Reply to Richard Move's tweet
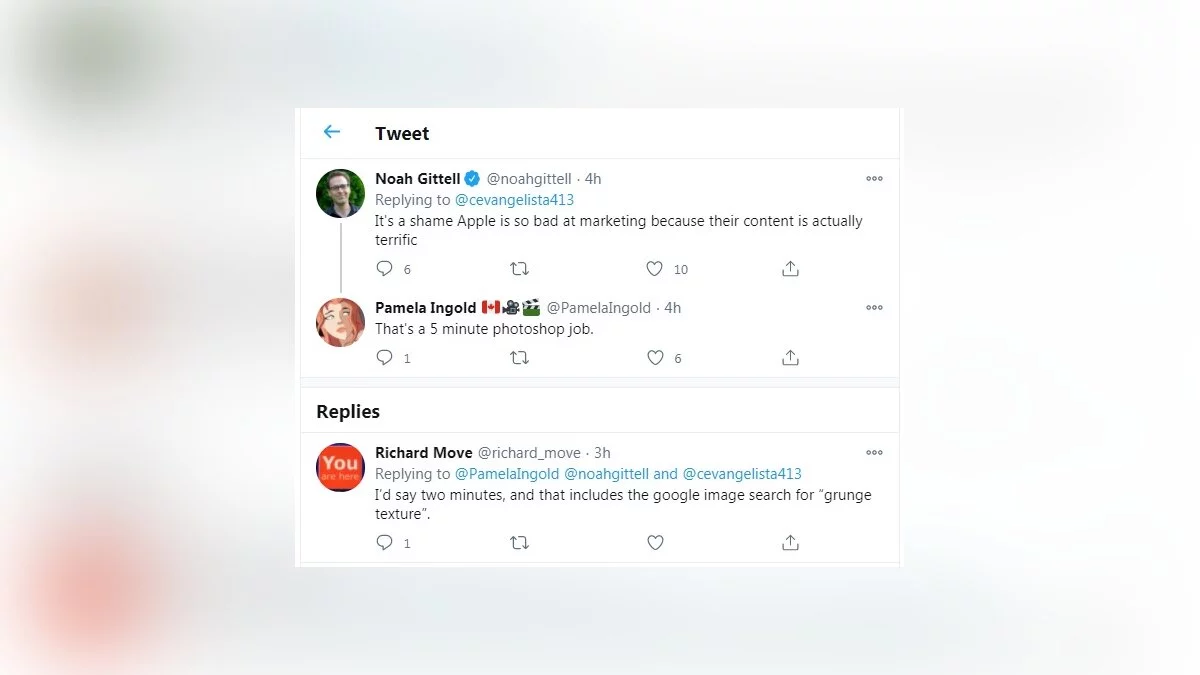This screenshot has width=1200, height=675. click(385, 543)
